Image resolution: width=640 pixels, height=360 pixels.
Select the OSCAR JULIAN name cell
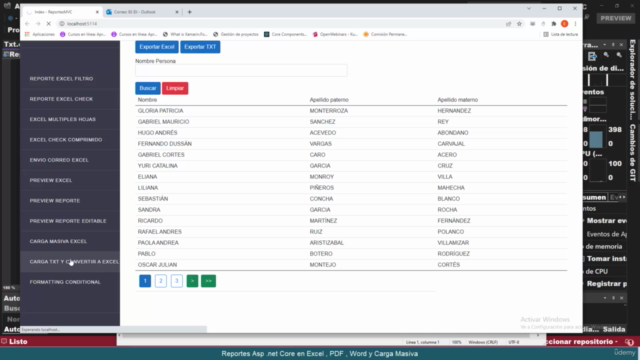pyautogui.click(x=157, y=264)
